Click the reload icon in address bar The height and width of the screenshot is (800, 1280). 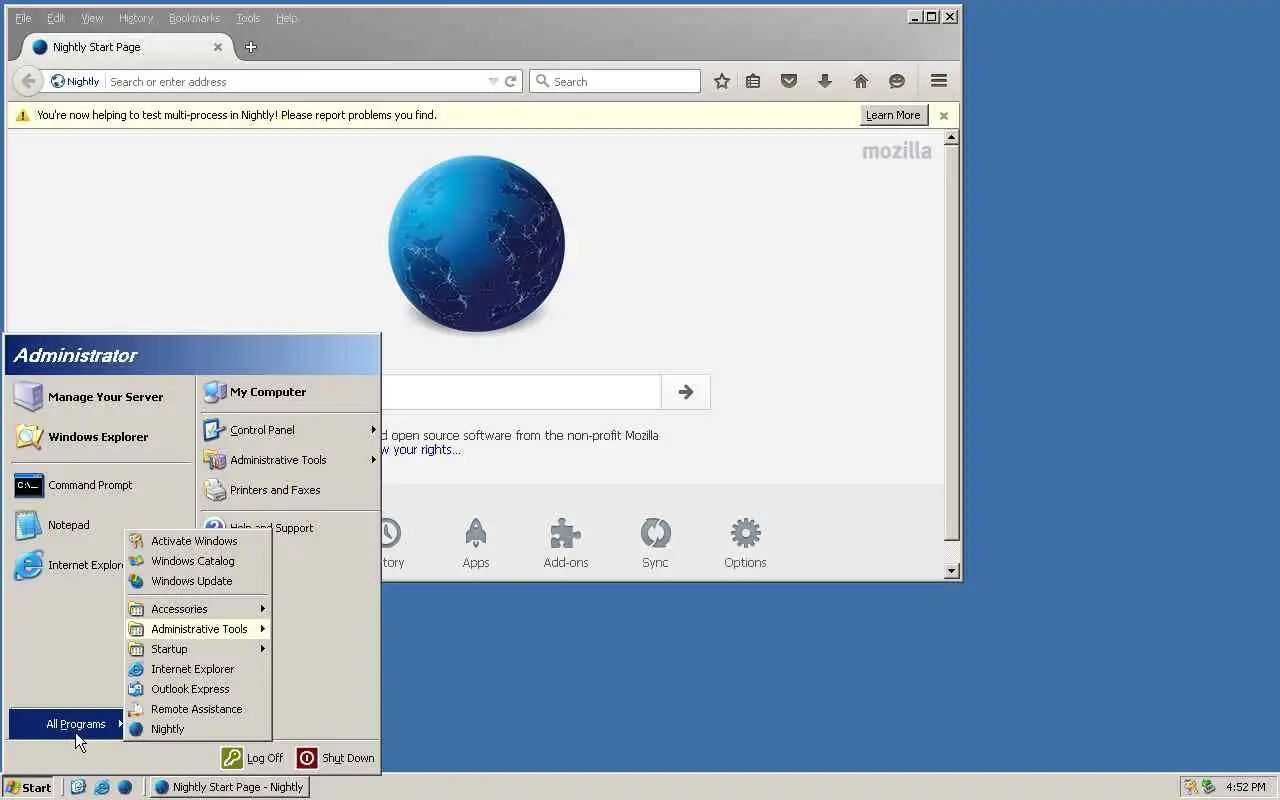coord(510,82)
